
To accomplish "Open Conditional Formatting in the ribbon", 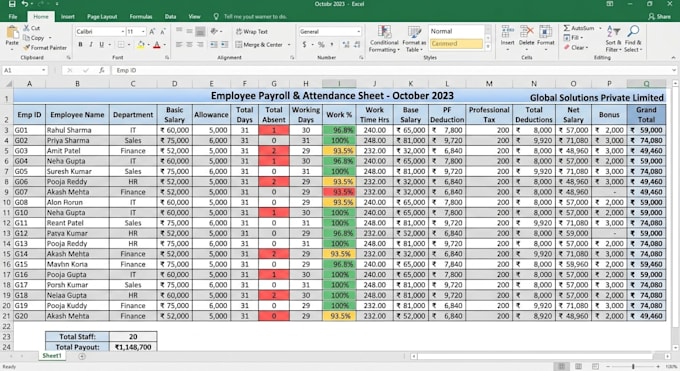I will (x=384, y=39).
